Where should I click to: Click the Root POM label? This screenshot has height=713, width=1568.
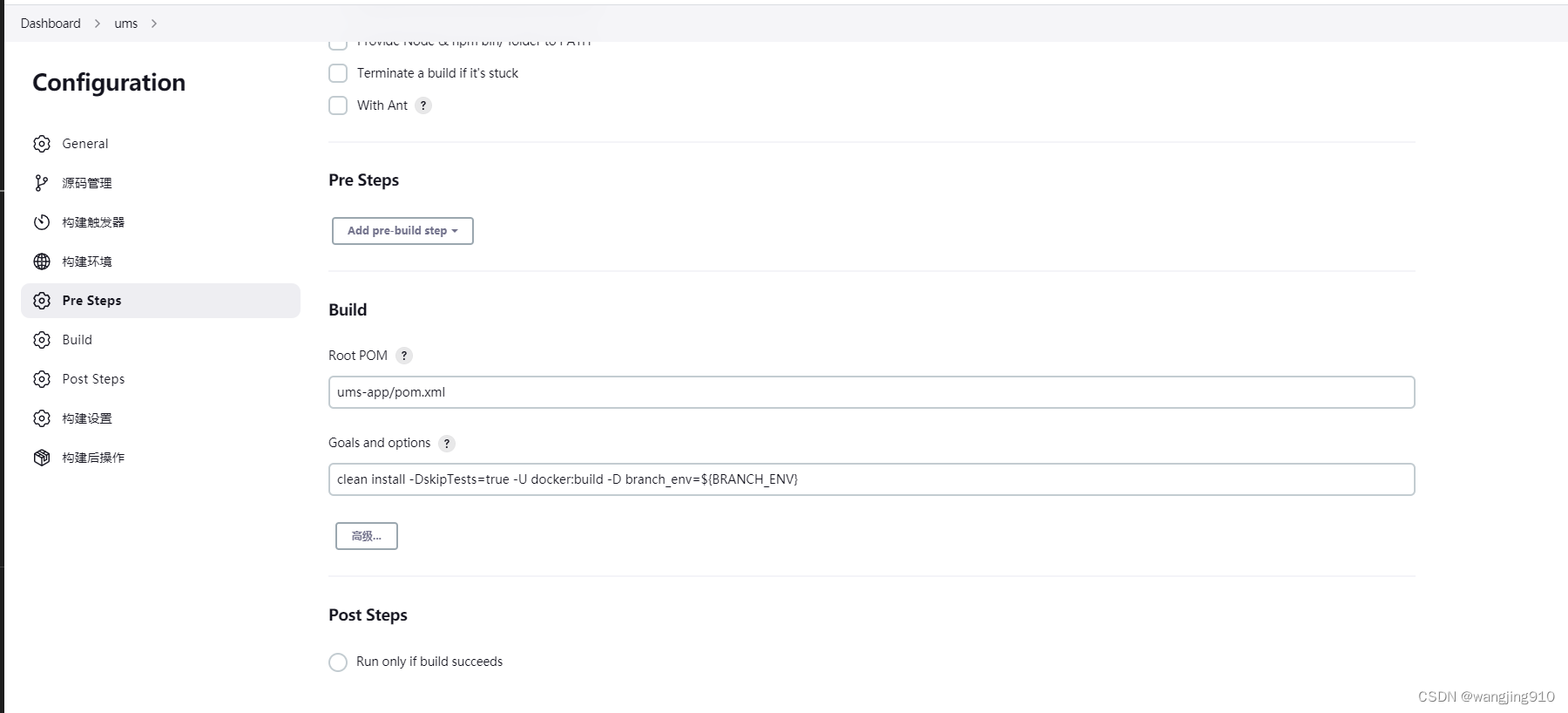click(358, 356)
